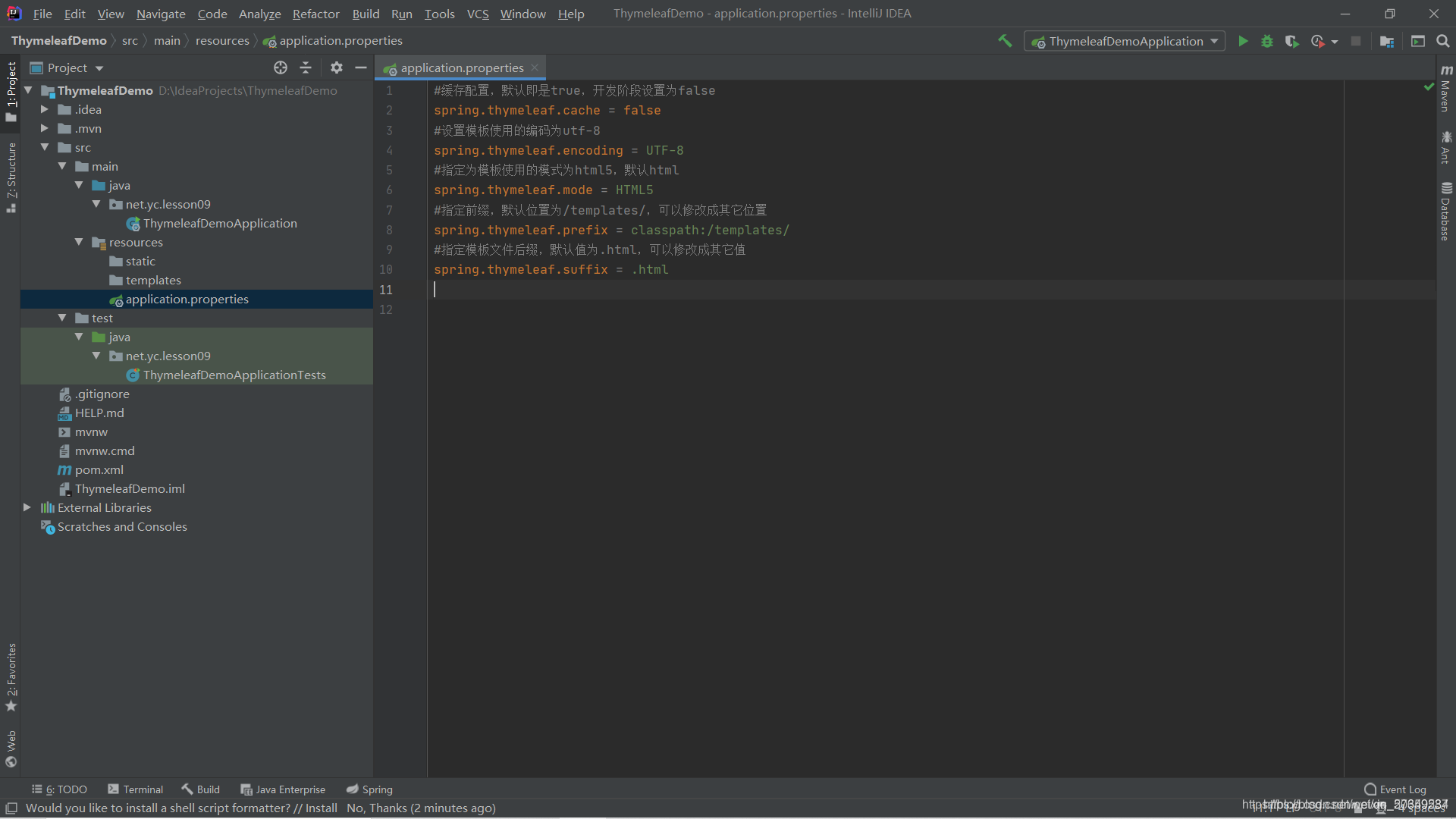Open the VCS menu
1456x819 pixels.
coord(478,14)
